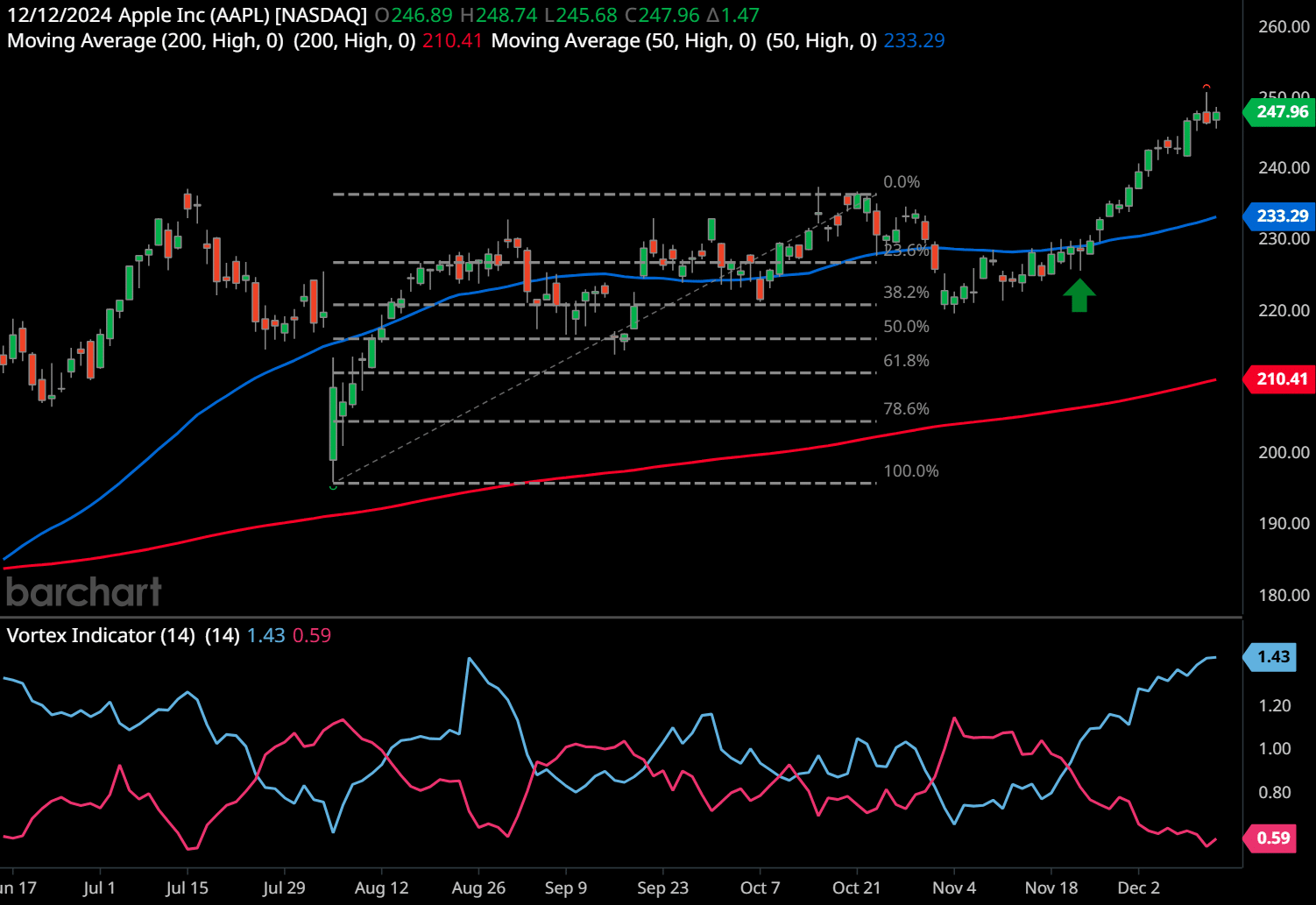Click the Δ1.47 price change value

point(733,15)
